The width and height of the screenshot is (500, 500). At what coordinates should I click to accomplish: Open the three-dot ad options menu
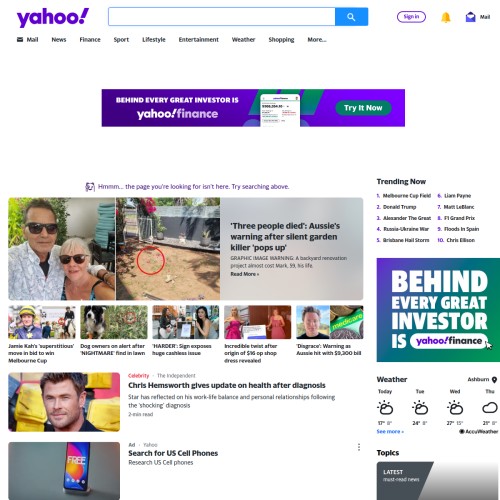click(x=359, y=447)
